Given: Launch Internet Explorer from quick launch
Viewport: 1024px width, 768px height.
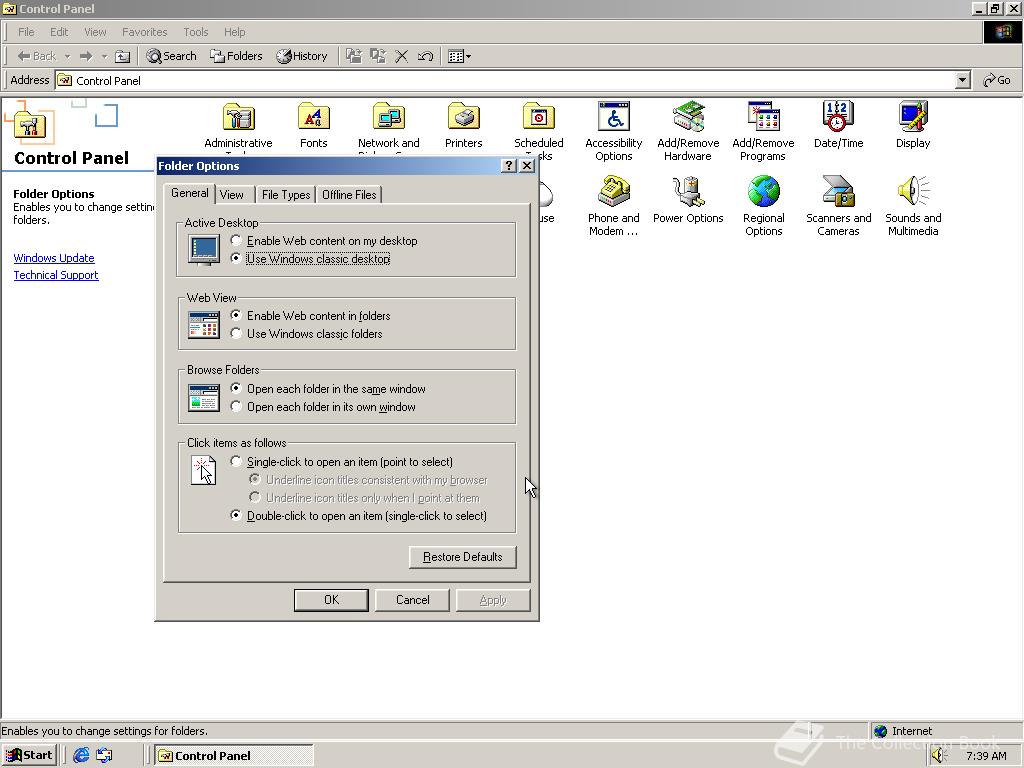Looking at the screenshot, I should tap(81, 755).
